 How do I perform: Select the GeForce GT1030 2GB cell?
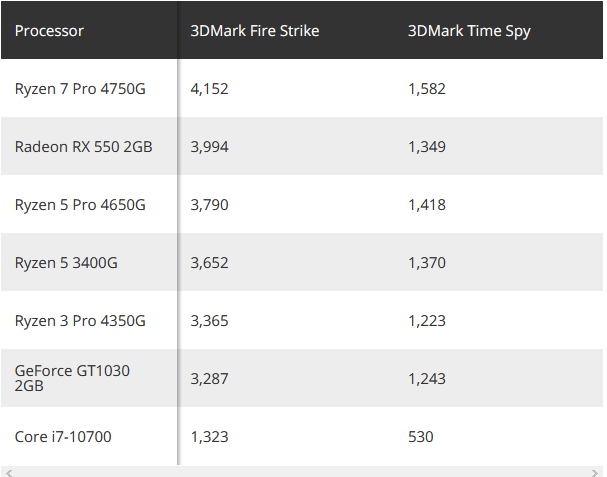pos(72,378)
